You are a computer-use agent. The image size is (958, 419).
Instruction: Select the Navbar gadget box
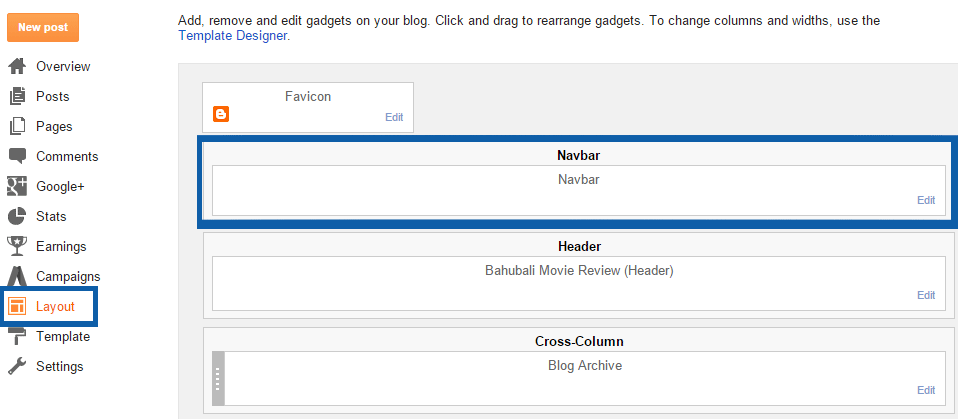(579, 190)
